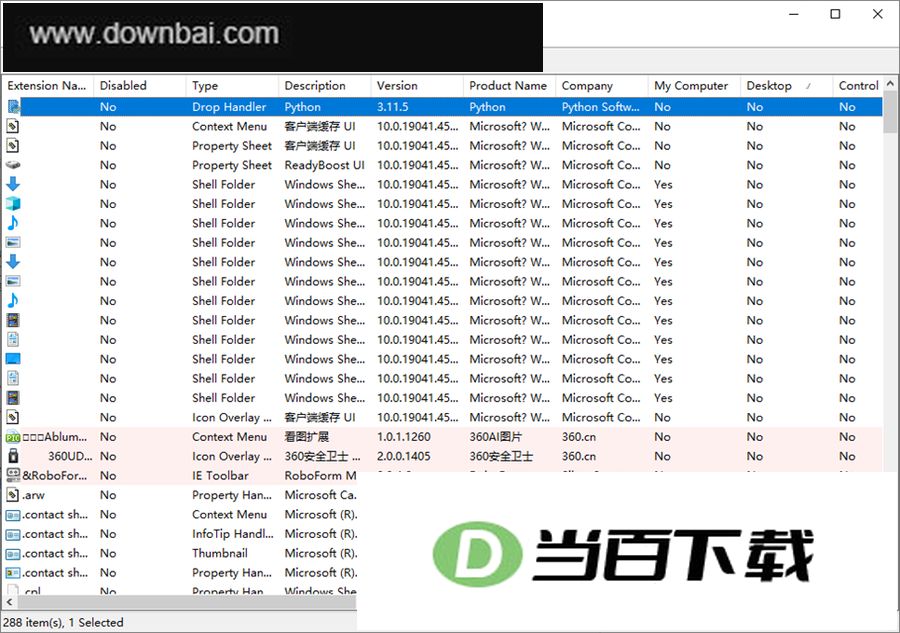Maximize the ShellExView window
Screen dimensions: 900x633
836,14
